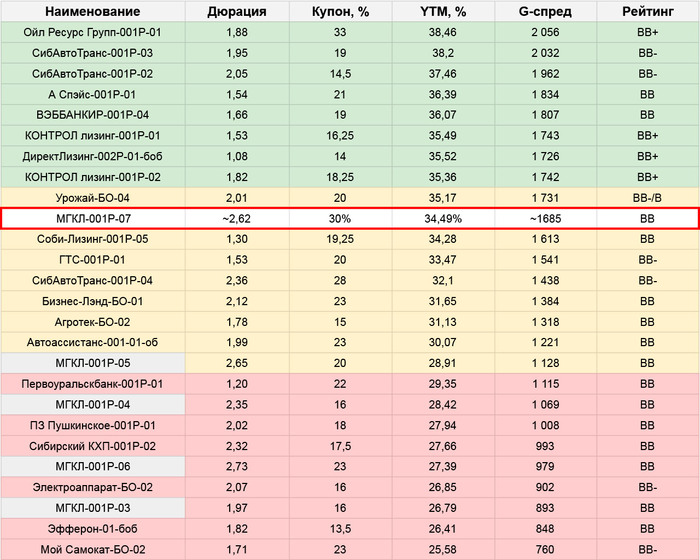Screen dimensions: 700x560
Task: Click the 'Дюрация' column header
Action: pyautogui.click(x=237, y=12)
